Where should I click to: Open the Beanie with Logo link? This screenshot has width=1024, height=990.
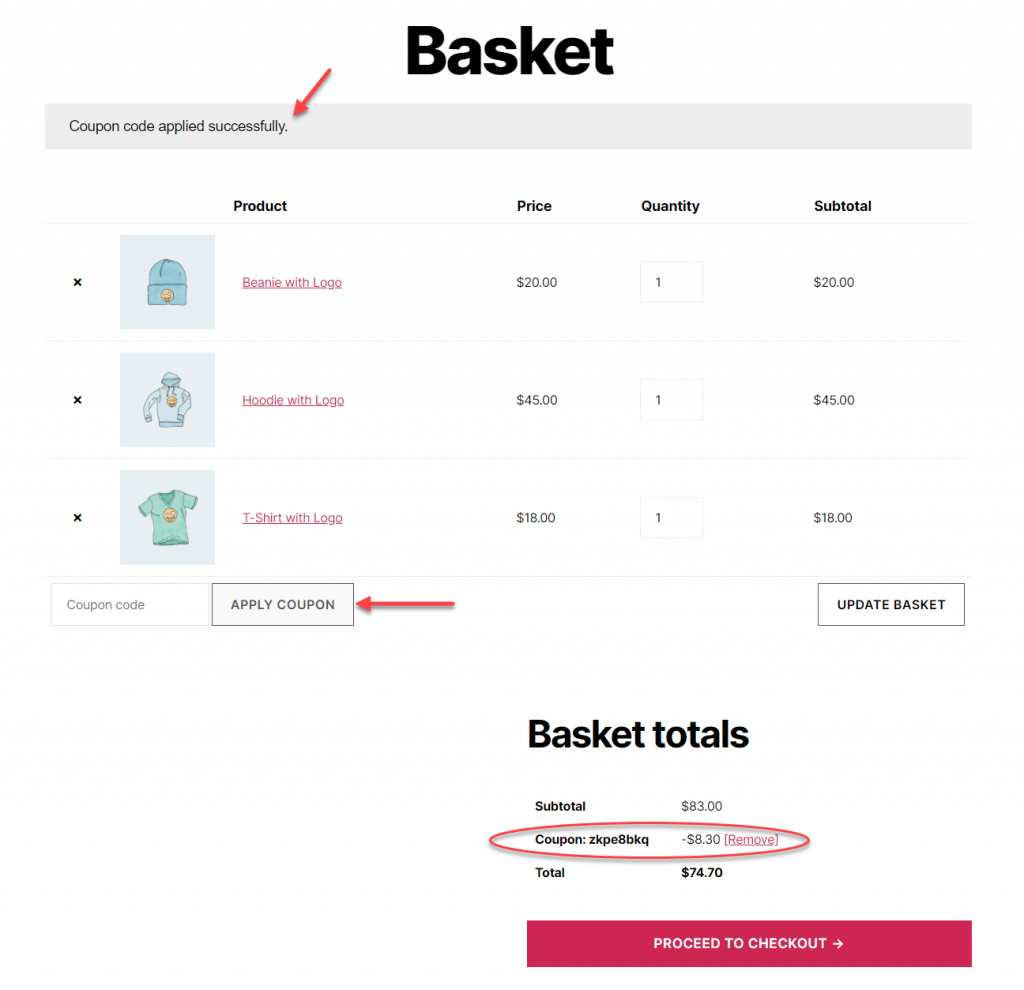(292, 283)
